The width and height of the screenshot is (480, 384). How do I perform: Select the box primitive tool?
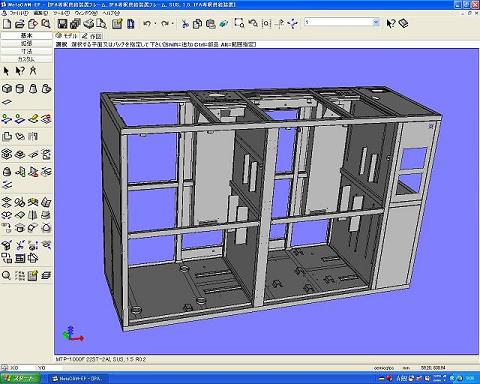pos(7,89)
